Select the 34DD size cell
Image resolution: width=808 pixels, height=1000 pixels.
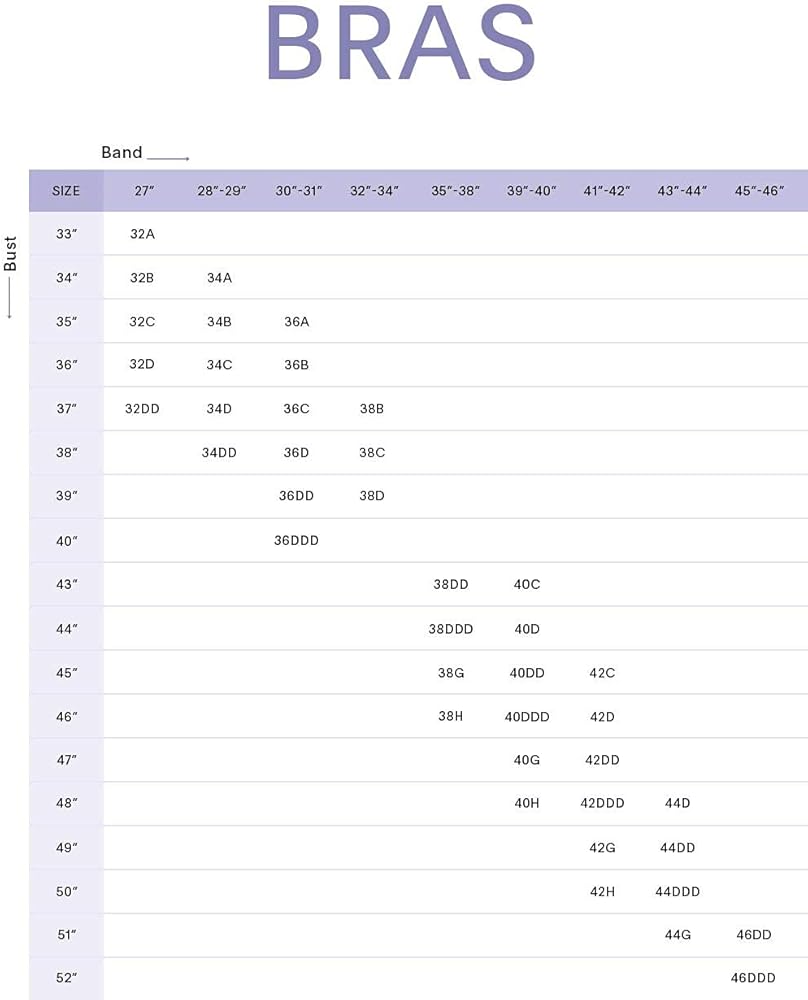pyautogui.click(x=219, y=453)
